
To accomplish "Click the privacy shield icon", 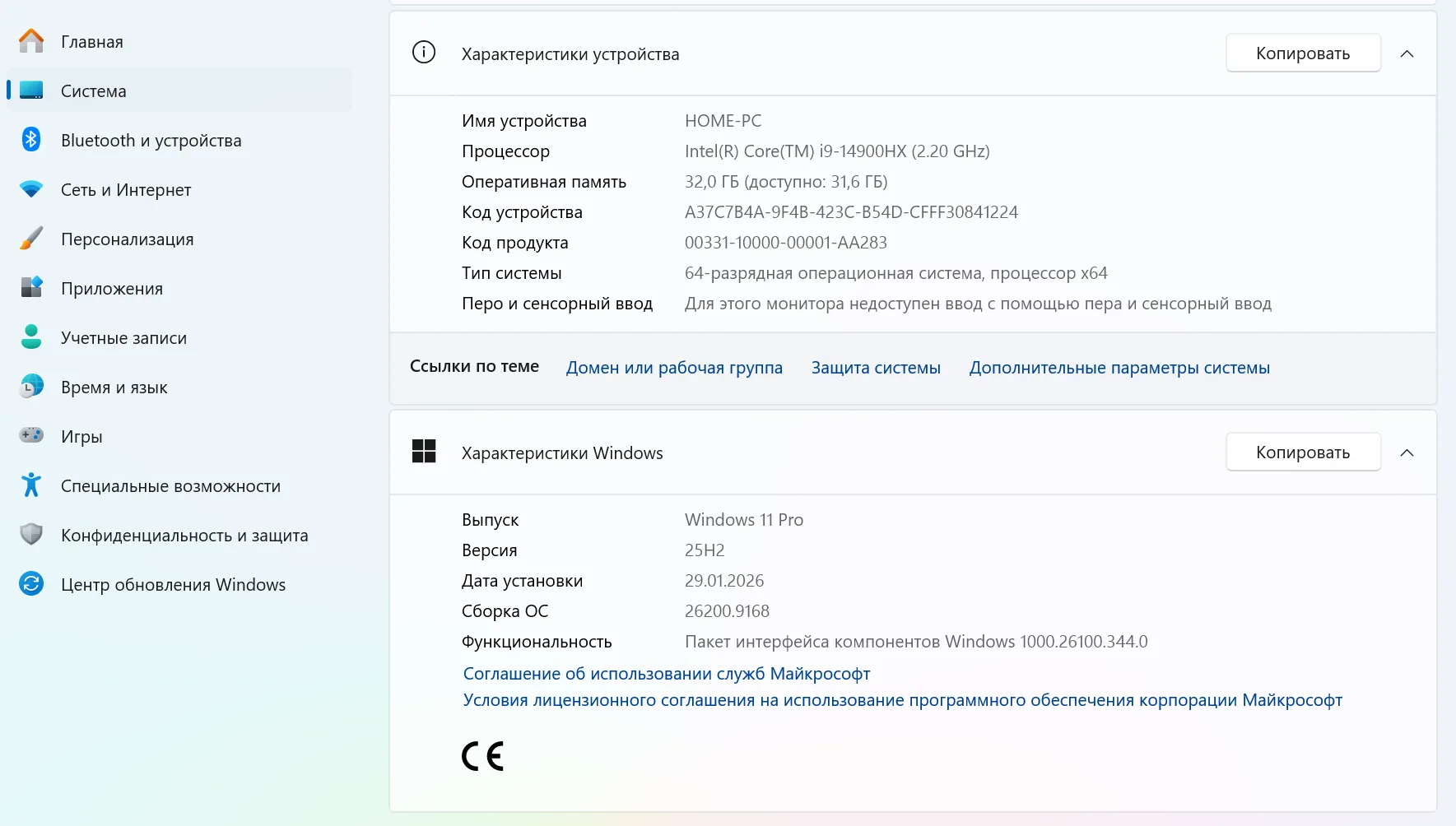I will pyautogui.click(x=31, y=535).
